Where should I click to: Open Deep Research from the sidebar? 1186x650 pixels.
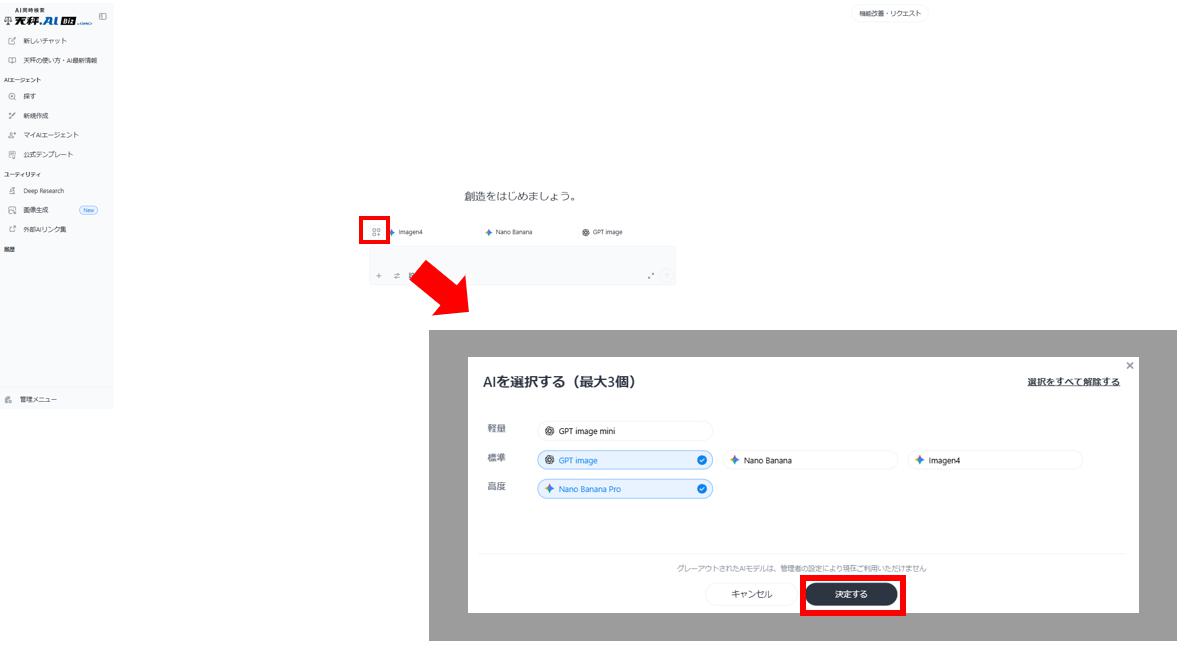point(43,191)
